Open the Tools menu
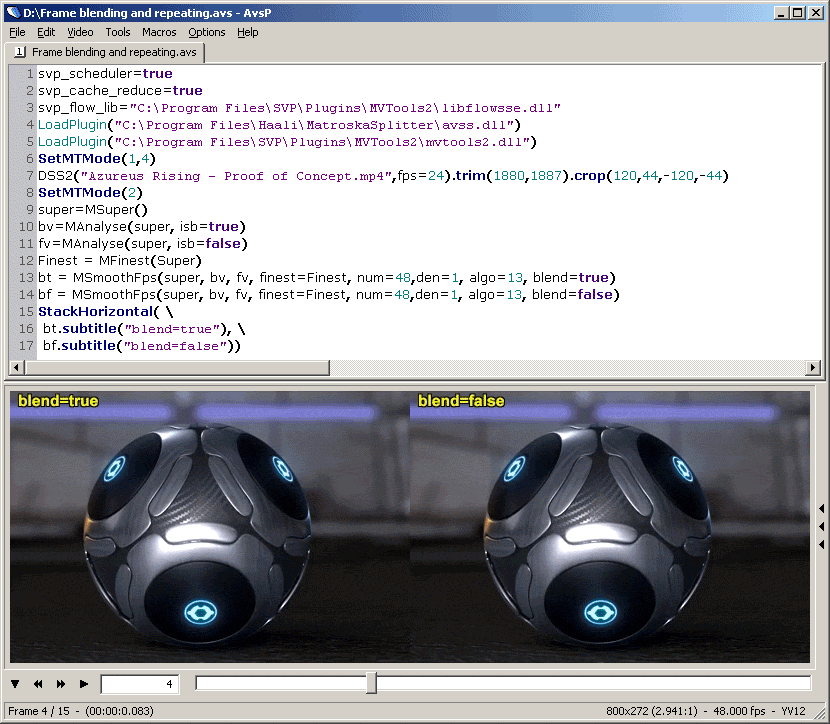 coord(118,32)
